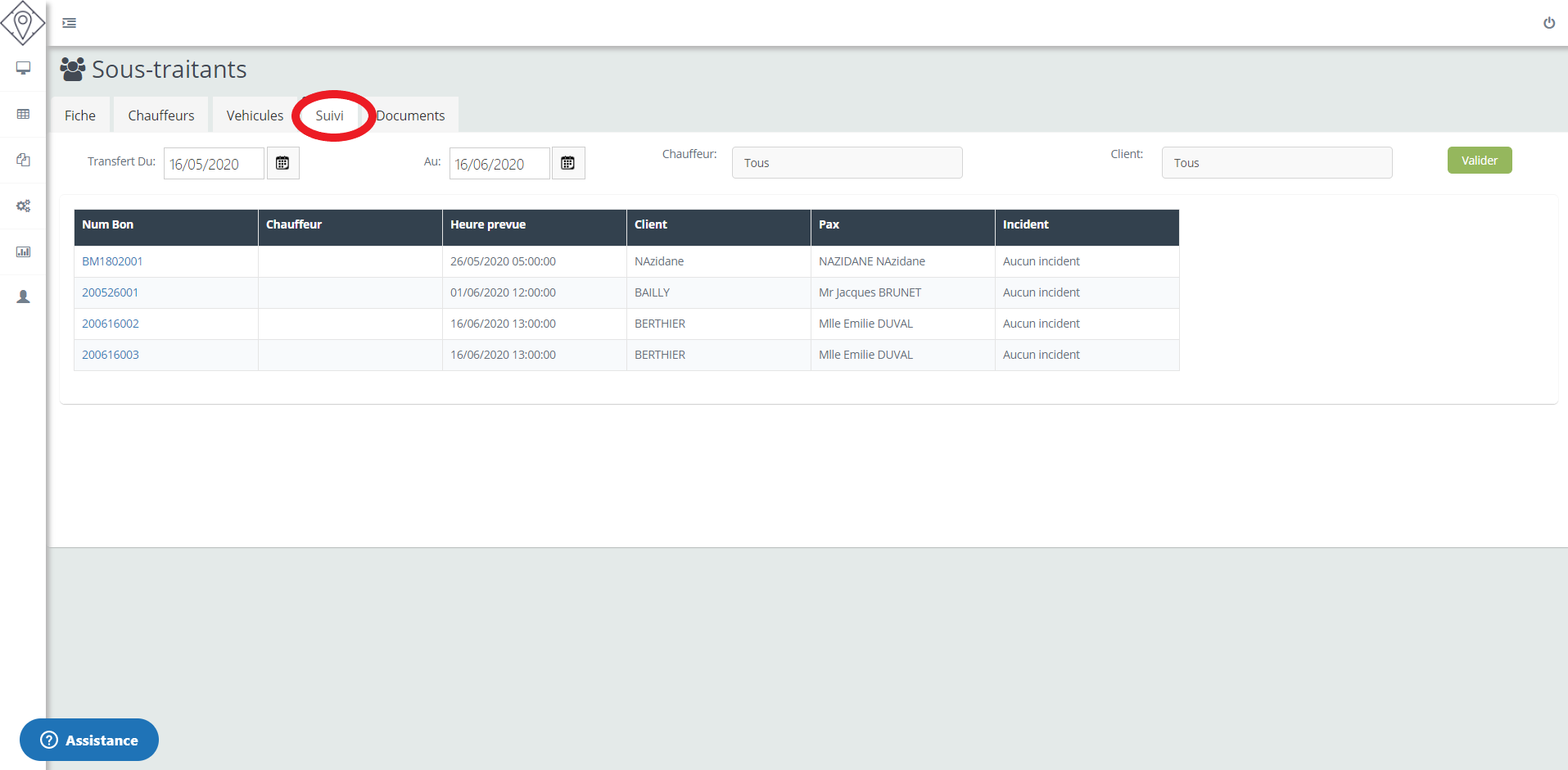Open the user profile sidebar icon

(x=23, y=297)
